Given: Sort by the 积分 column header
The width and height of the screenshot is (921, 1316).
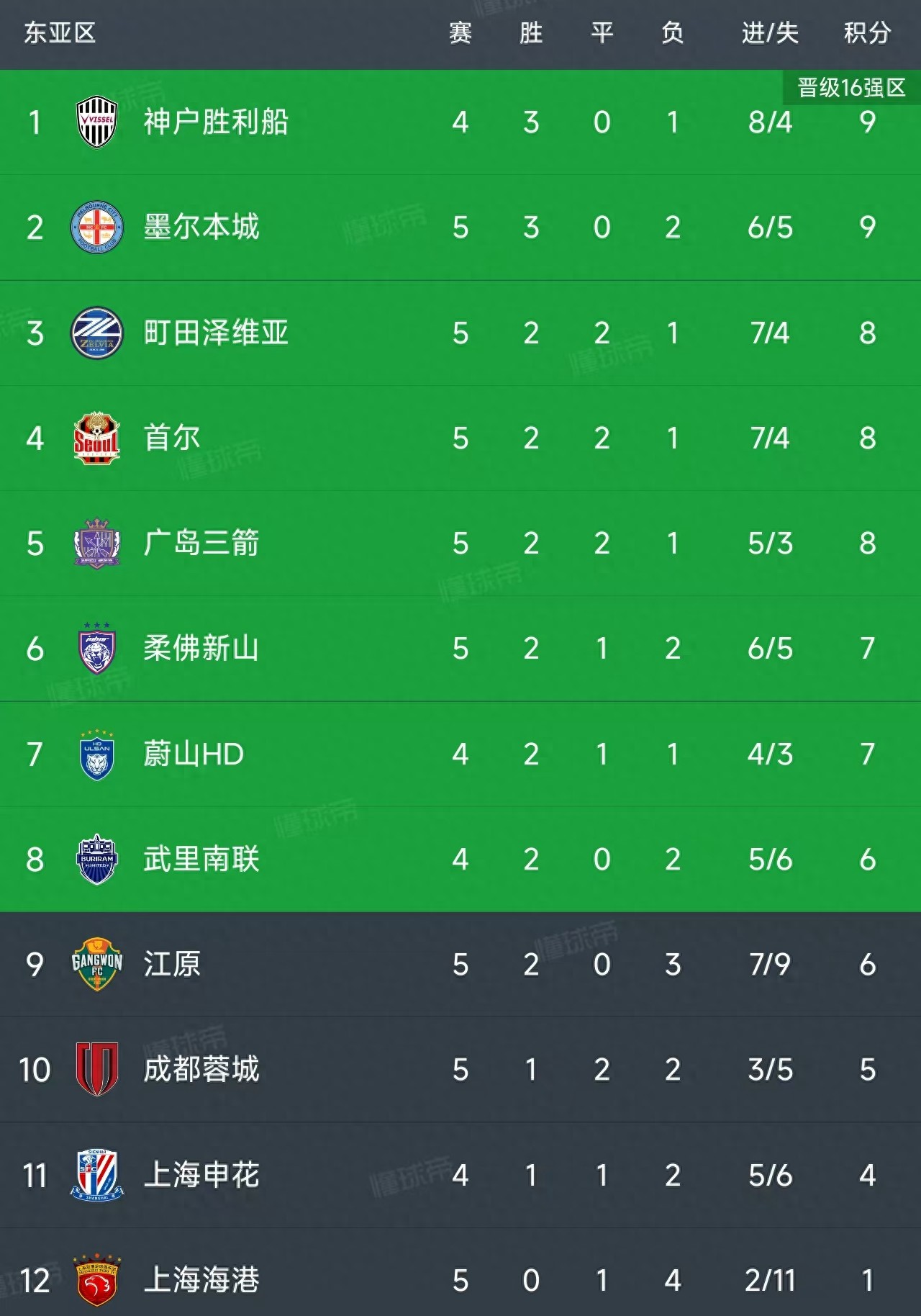Looking at the screenshot, I should coord(867,33).
